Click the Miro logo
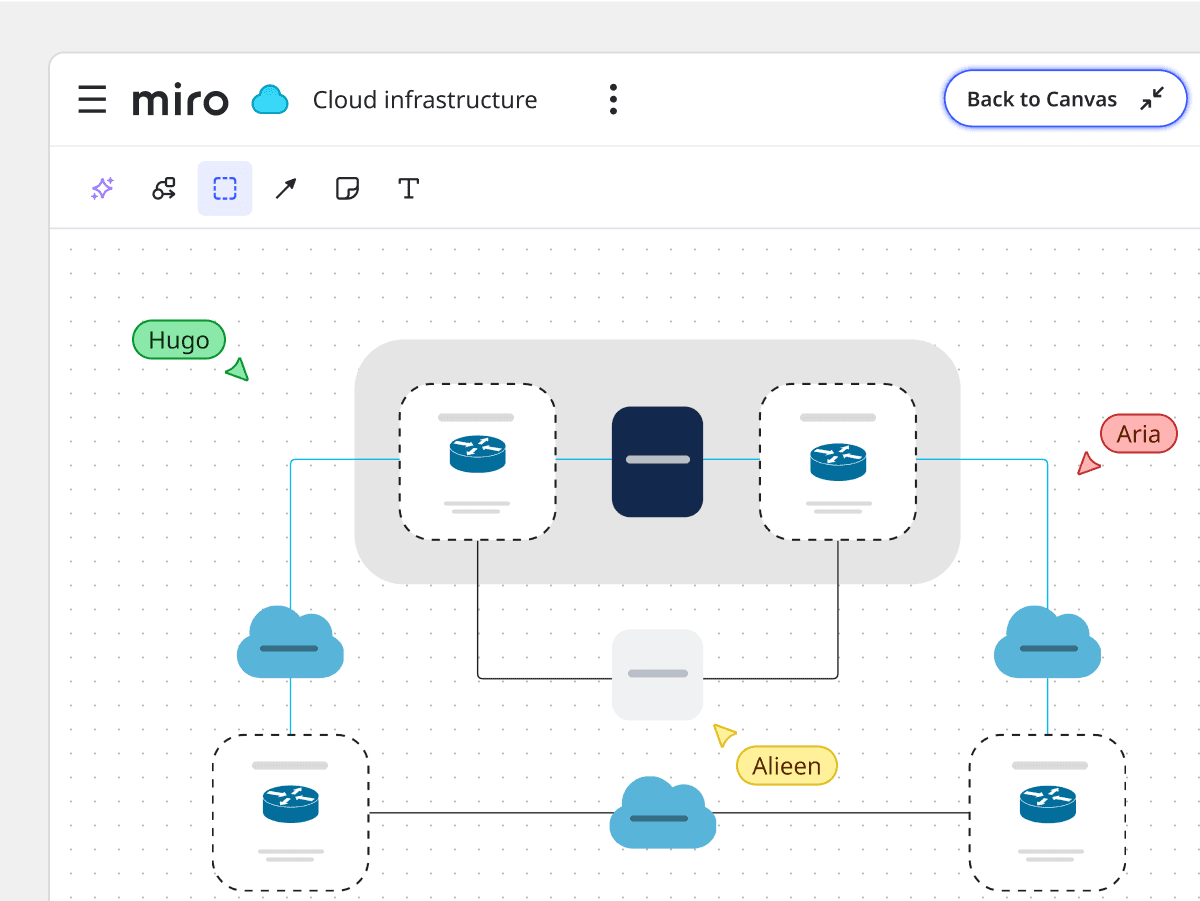Viewport: 1200px width, 901px height. coord(180,100)
